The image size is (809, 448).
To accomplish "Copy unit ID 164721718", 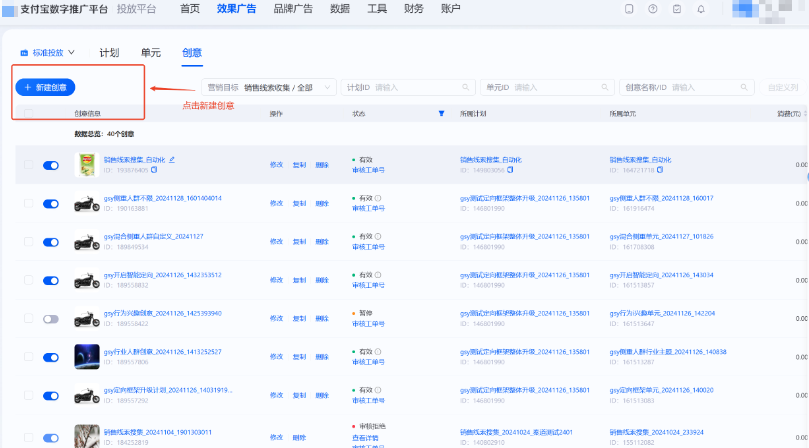I will 659,170.
